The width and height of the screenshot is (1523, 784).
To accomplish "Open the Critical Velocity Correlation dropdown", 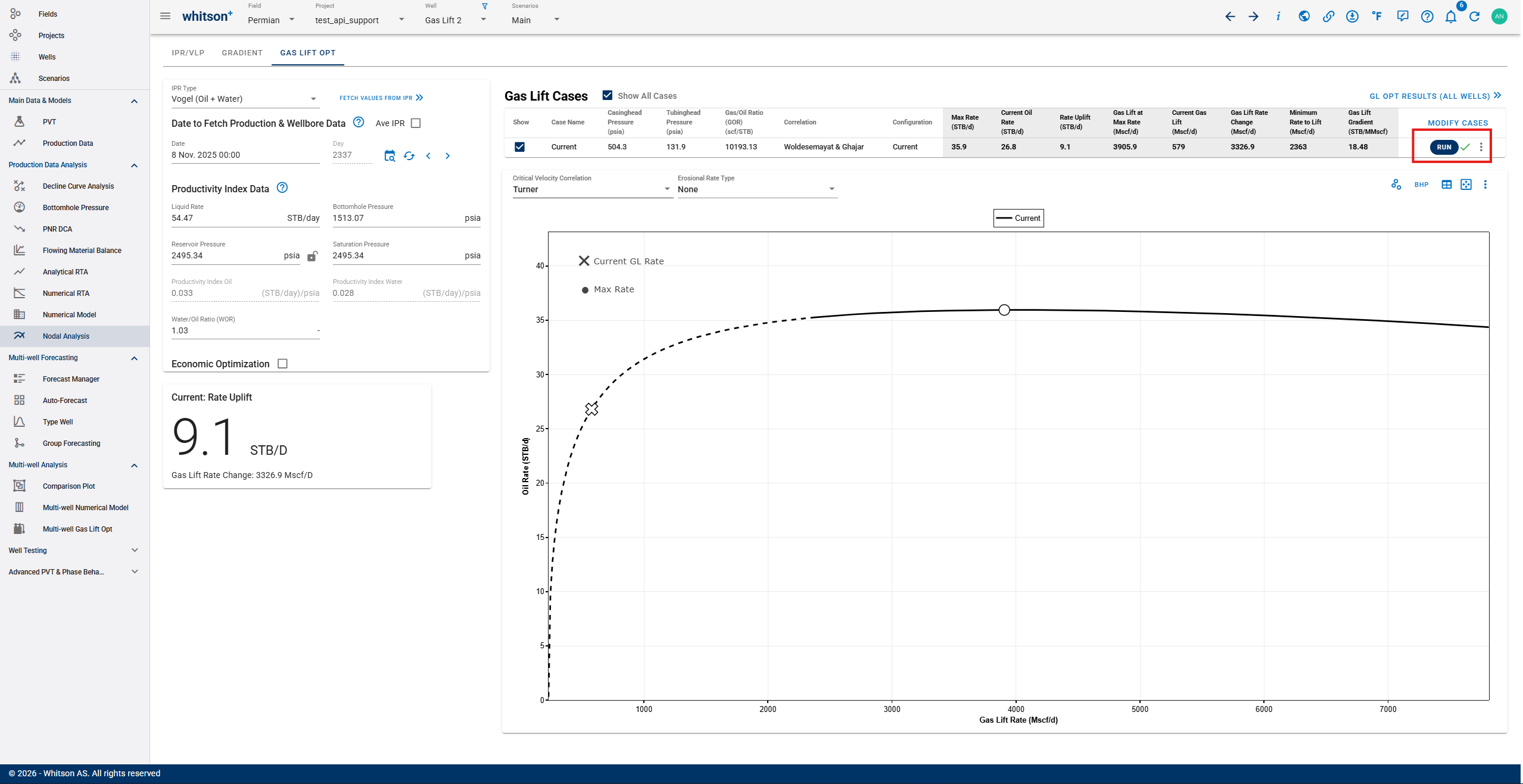I will (x=591, y=189).
